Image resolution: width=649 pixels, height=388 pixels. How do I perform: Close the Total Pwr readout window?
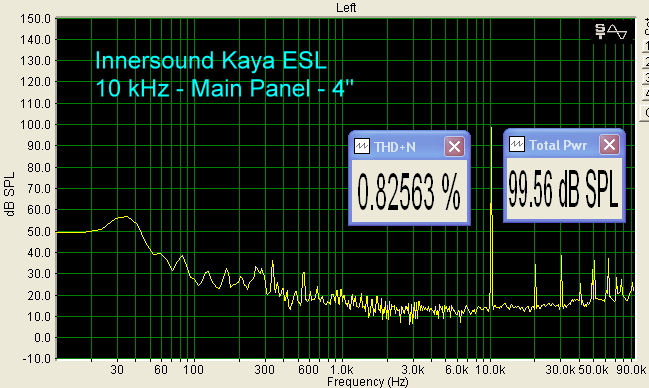(x=609, y=145)
